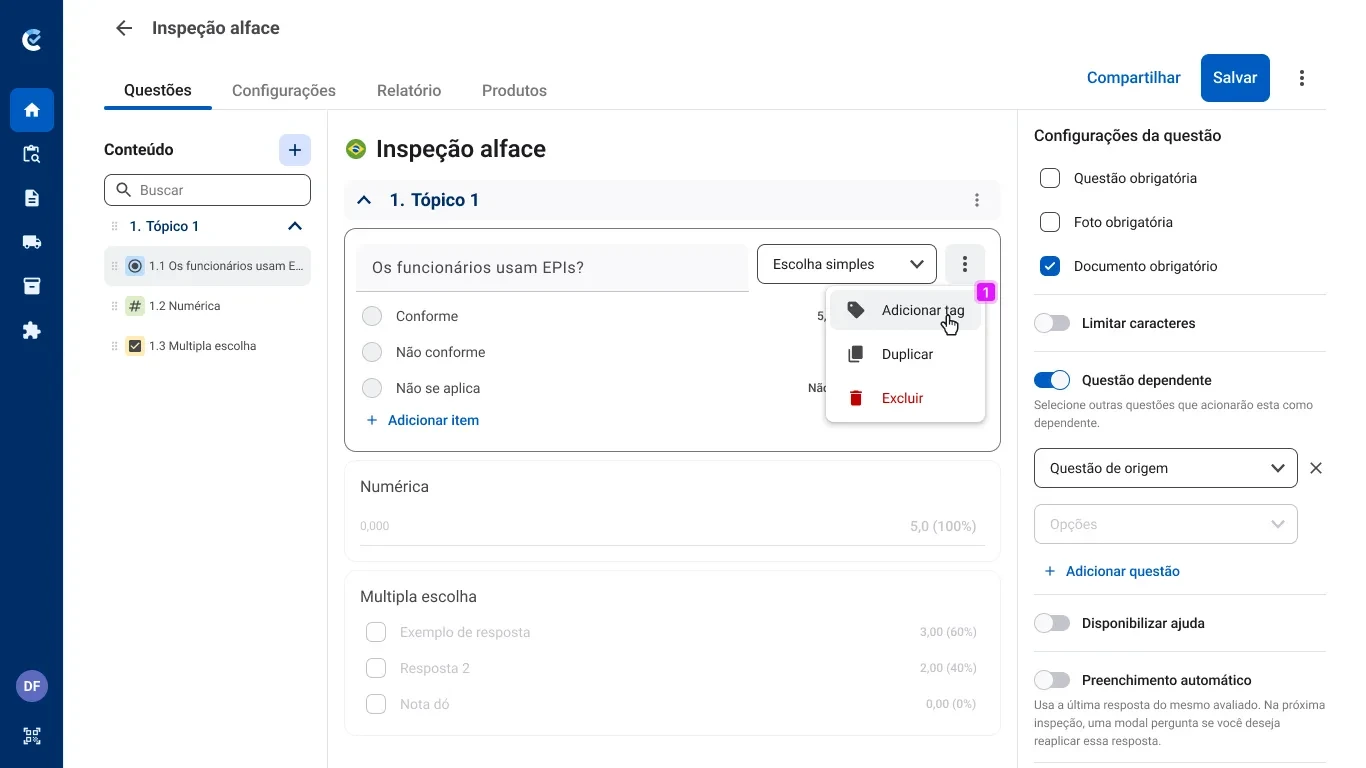Viewport: 1366px width, 768px height.
Task: Select Duplicar in the context menu
Action: click(906, 354)
